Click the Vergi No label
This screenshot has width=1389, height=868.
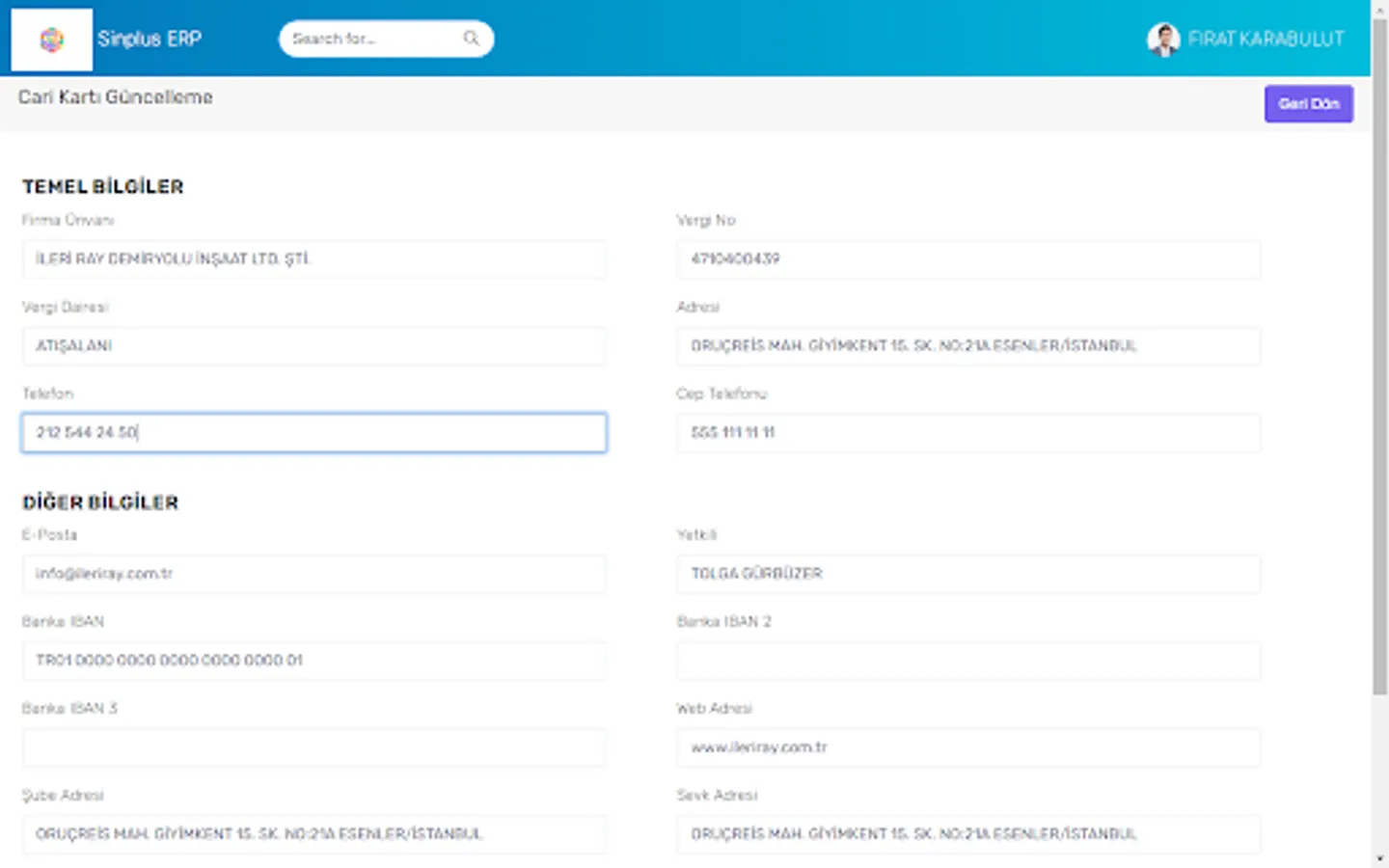click(706, 221)
